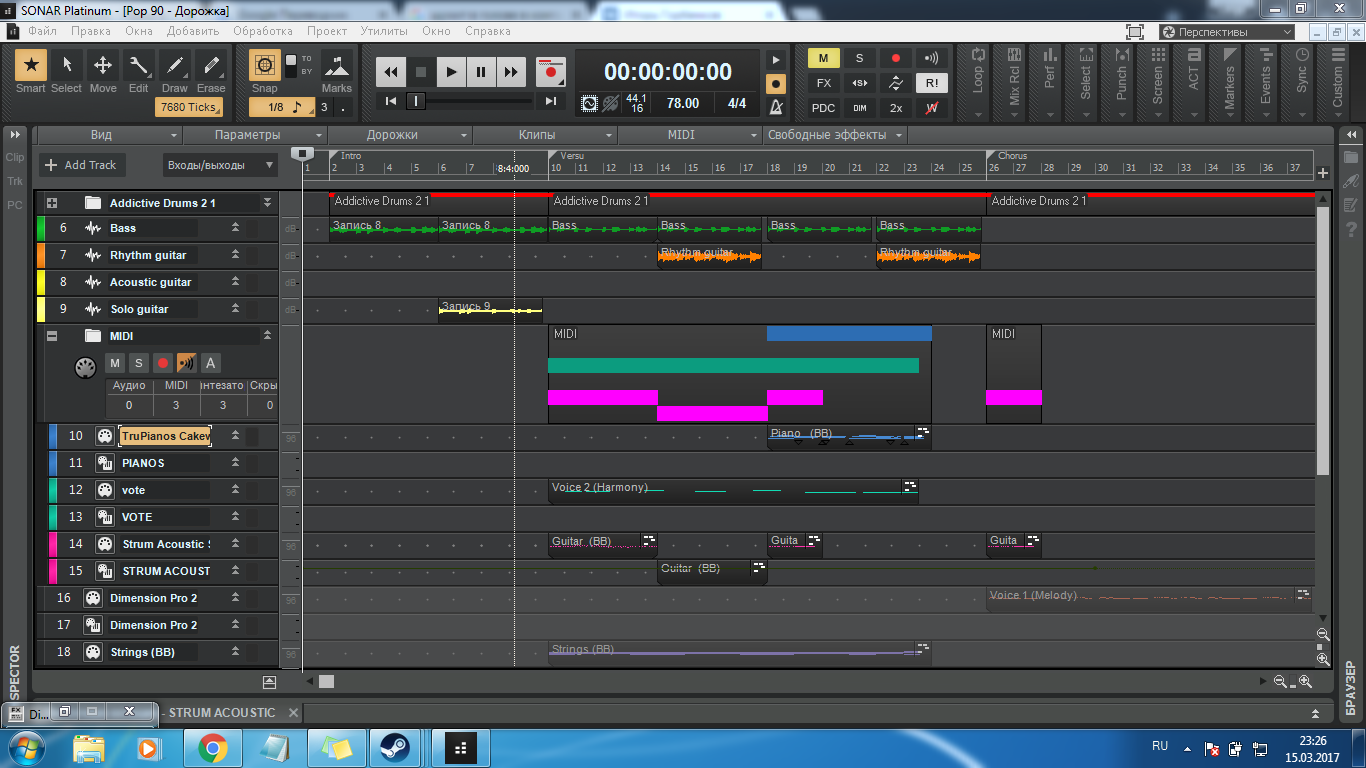Toggle 2x upsampling
1366x768 pixels.
(896, 108)
